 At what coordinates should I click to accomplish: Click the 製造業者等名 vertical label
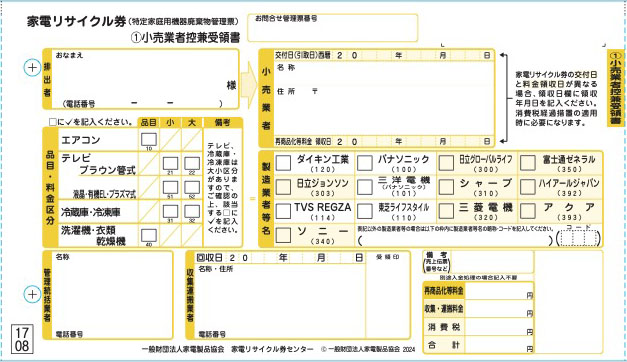coord(266,199)
